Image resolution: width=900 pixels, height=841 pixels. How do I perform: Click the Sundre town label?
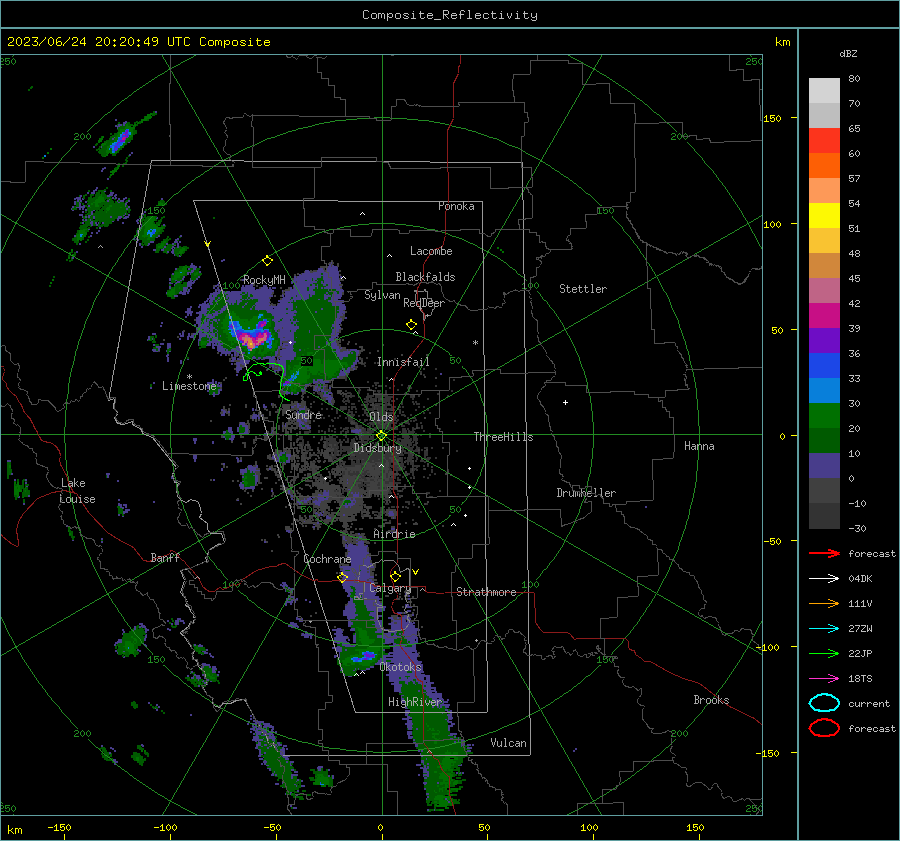pos(303,415)
